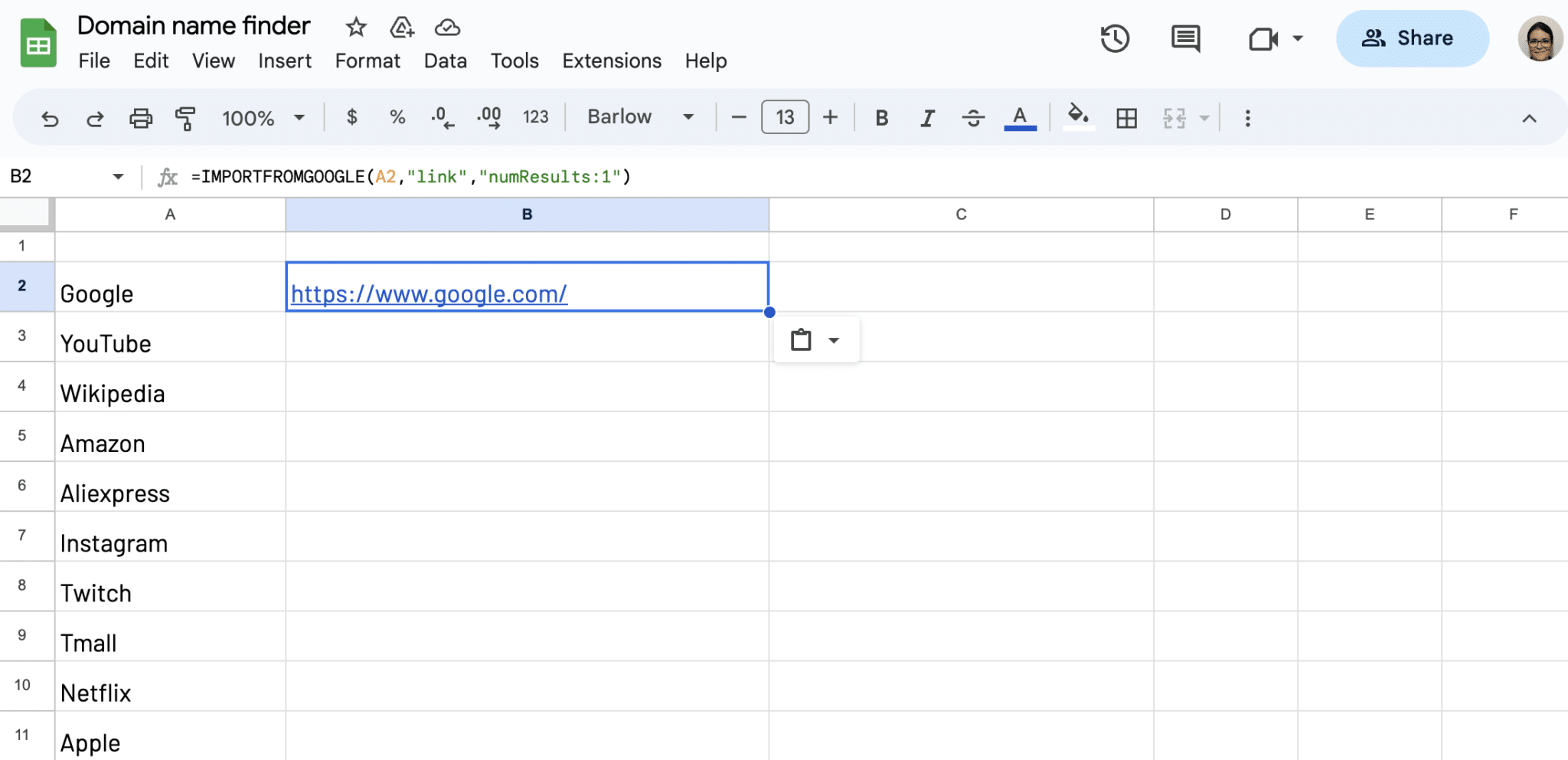This screenshot has height=760, width=1568.
Task: Star the Domain name finder spreadsheet
Action: 356,27
